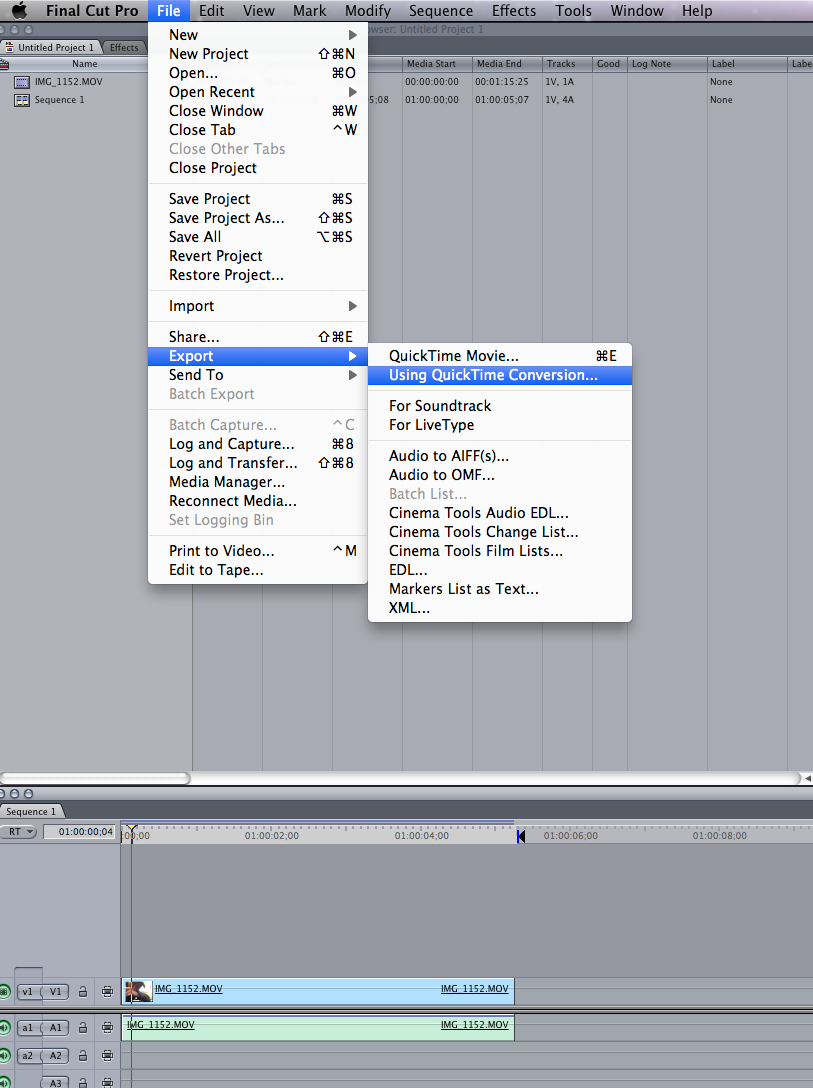Expand the Send To submenu

257,375
